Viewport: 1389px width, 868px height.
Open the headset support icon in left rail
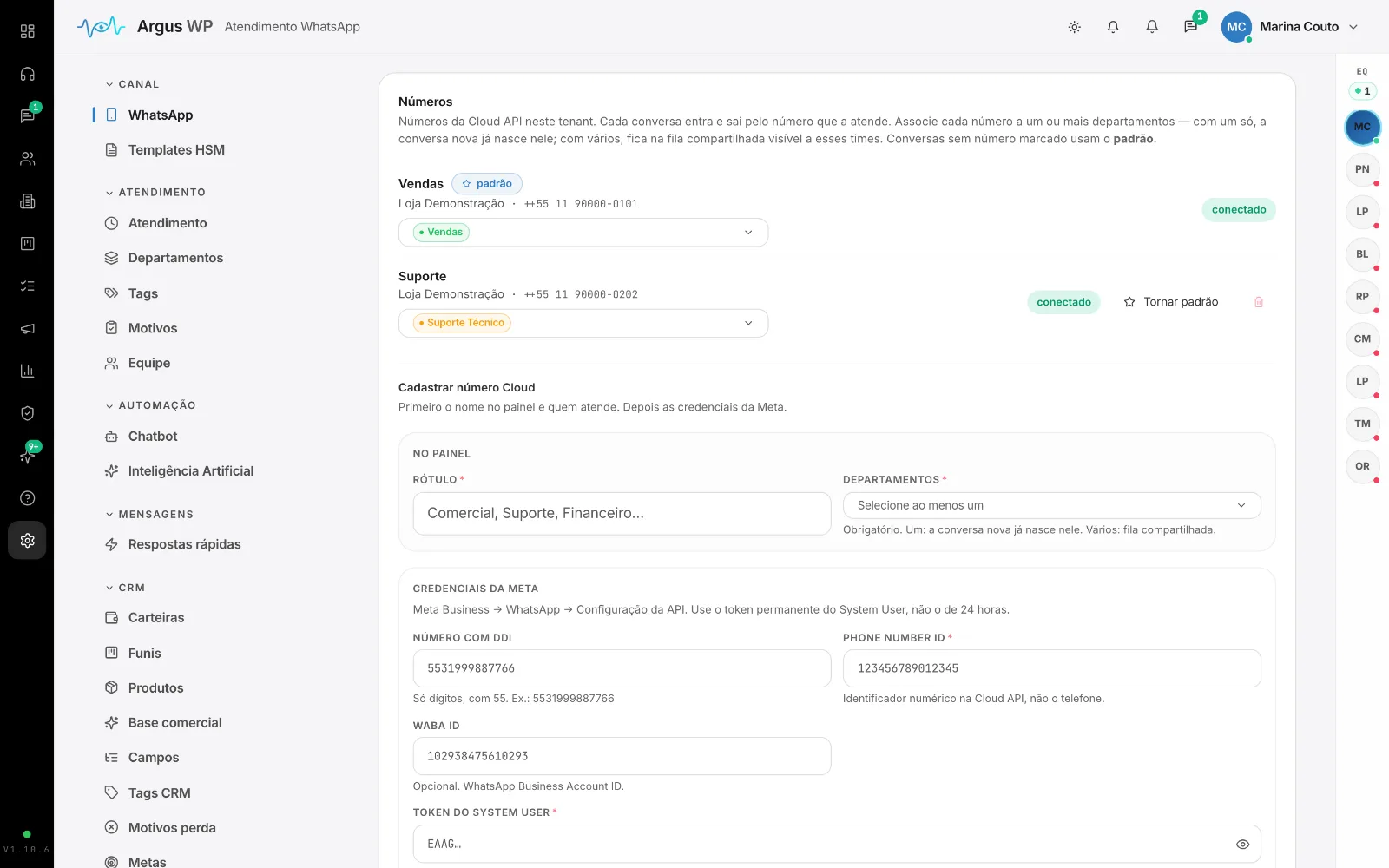[x=27, y=74]
